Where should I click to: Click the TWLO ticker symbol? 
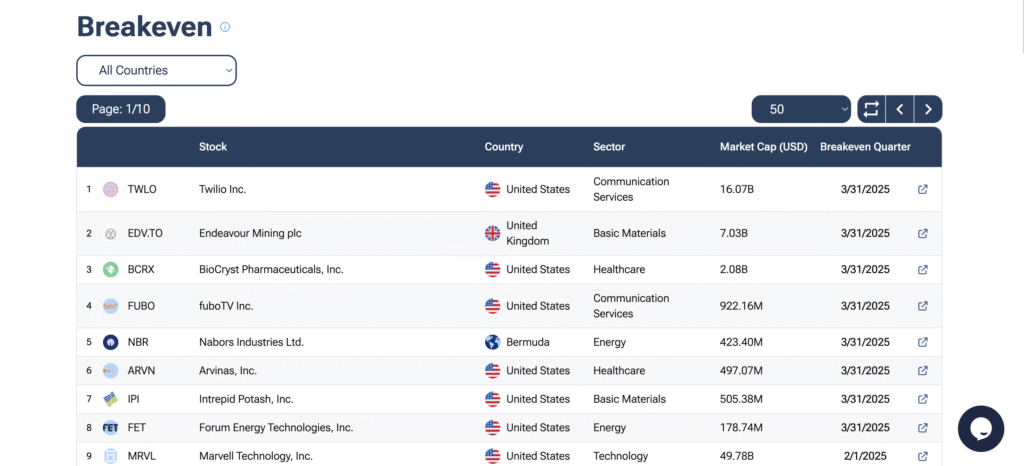(x=142, y=189)
